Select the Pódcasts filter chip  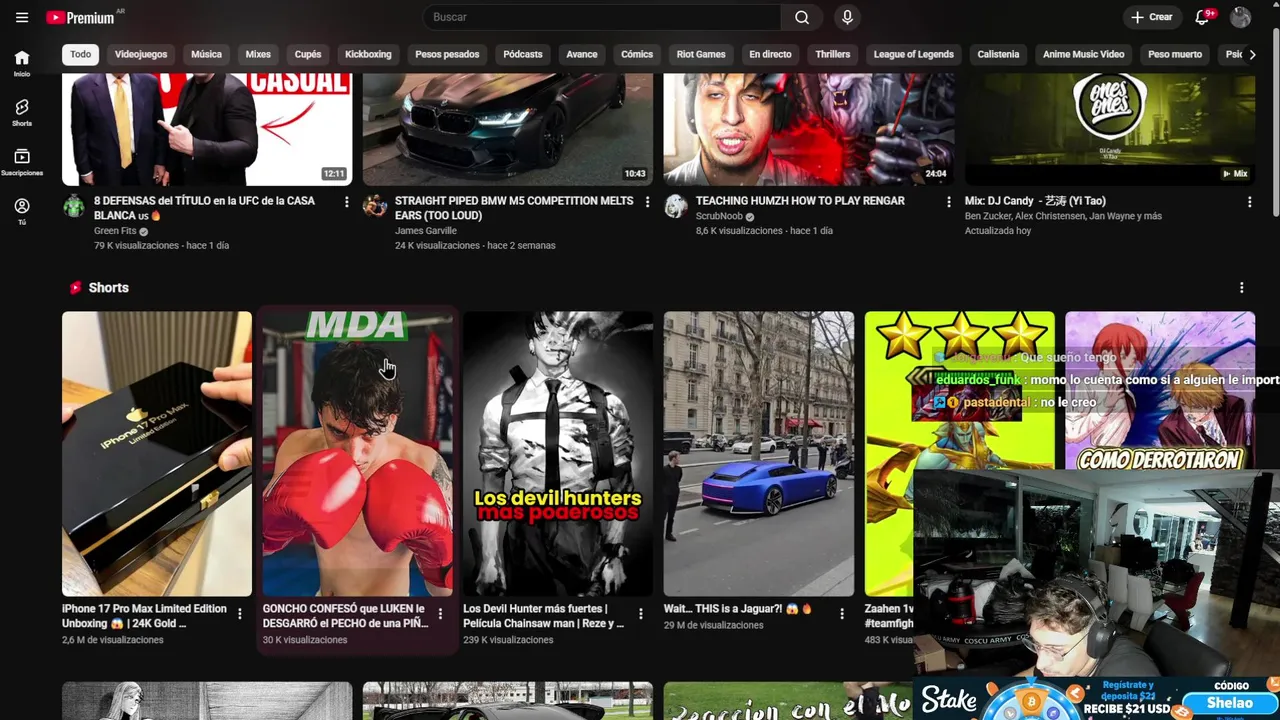(523, 54)
